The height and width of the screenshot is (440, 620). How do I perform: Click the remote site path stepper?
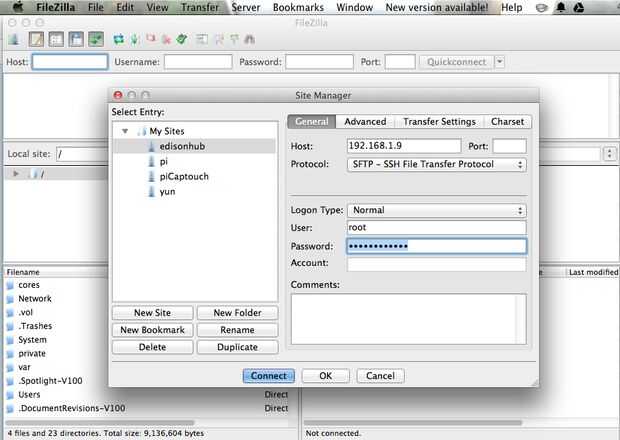tap(609, 154)
